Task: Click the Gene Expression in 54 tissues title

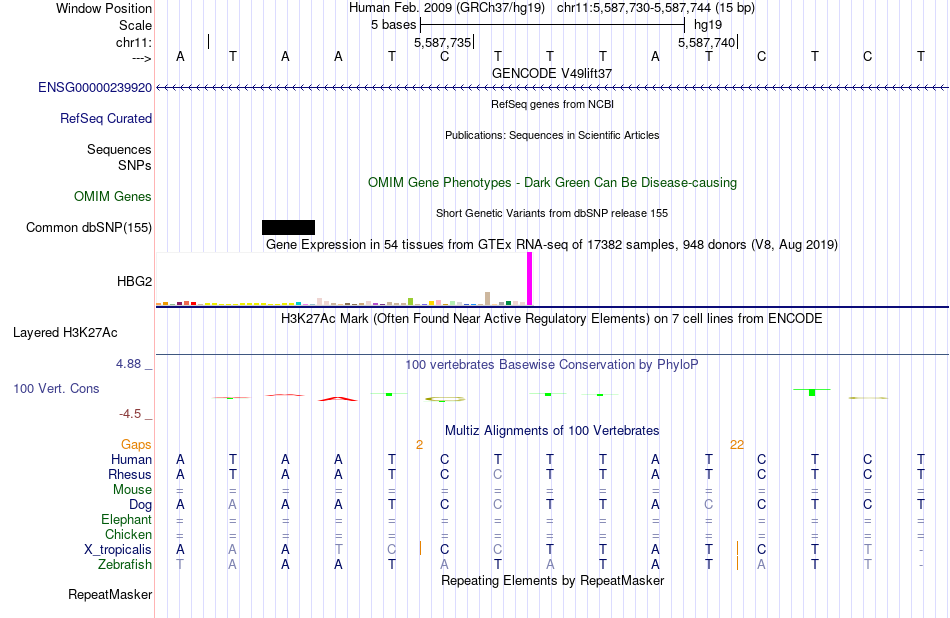Action: 552,245
